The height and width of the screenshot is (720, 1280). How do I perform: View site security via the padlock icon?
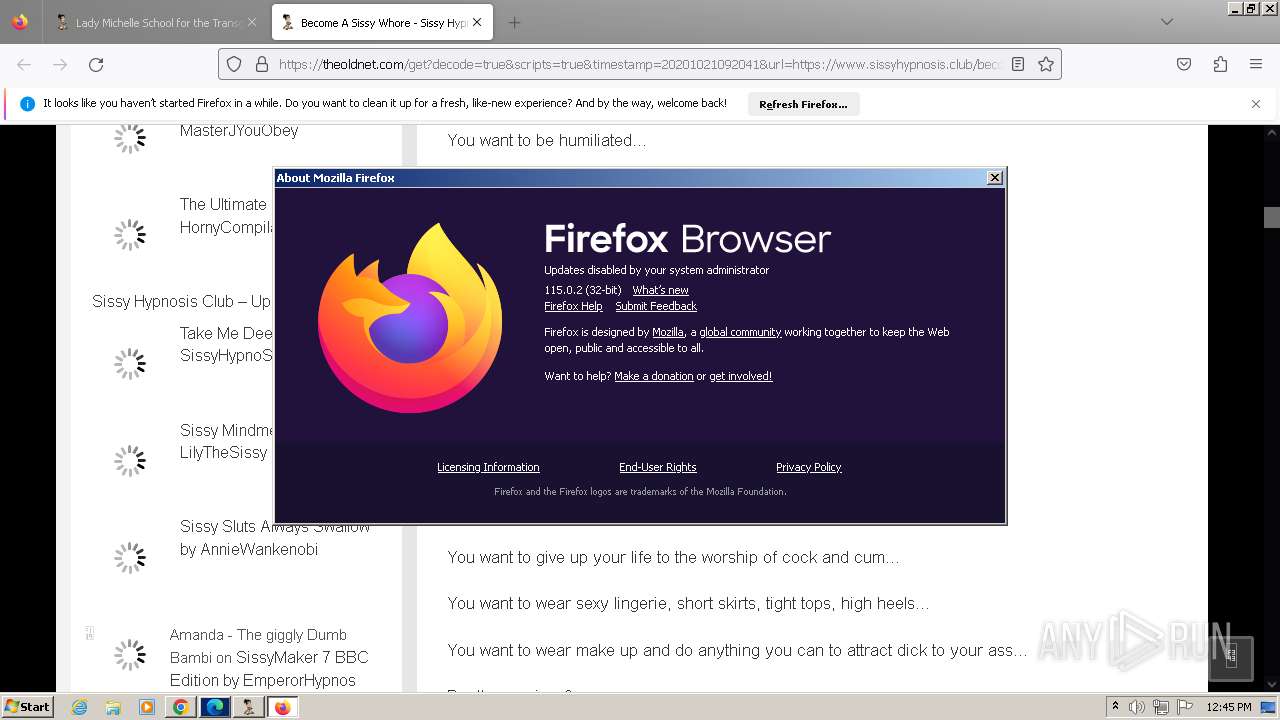tap(261, 64)
